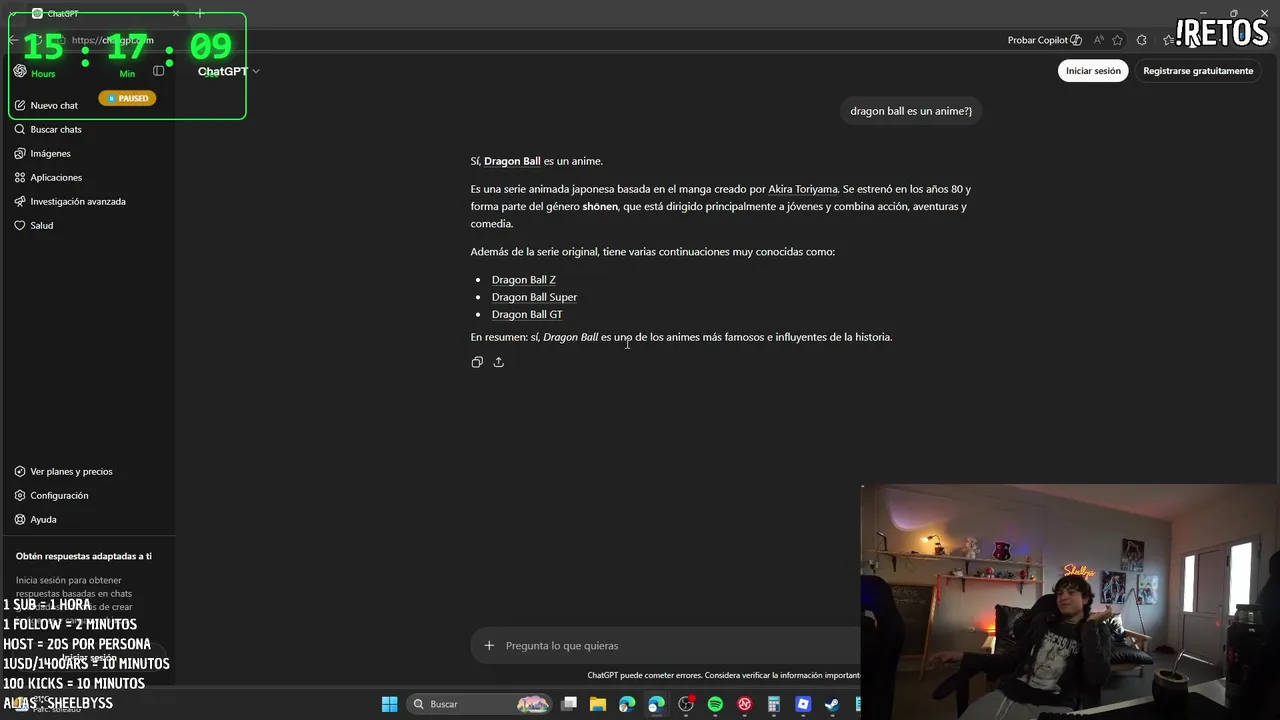1280x720 pixels.
Task: Click the Akira Toriyama underlined text
Action: click(803, 189)
